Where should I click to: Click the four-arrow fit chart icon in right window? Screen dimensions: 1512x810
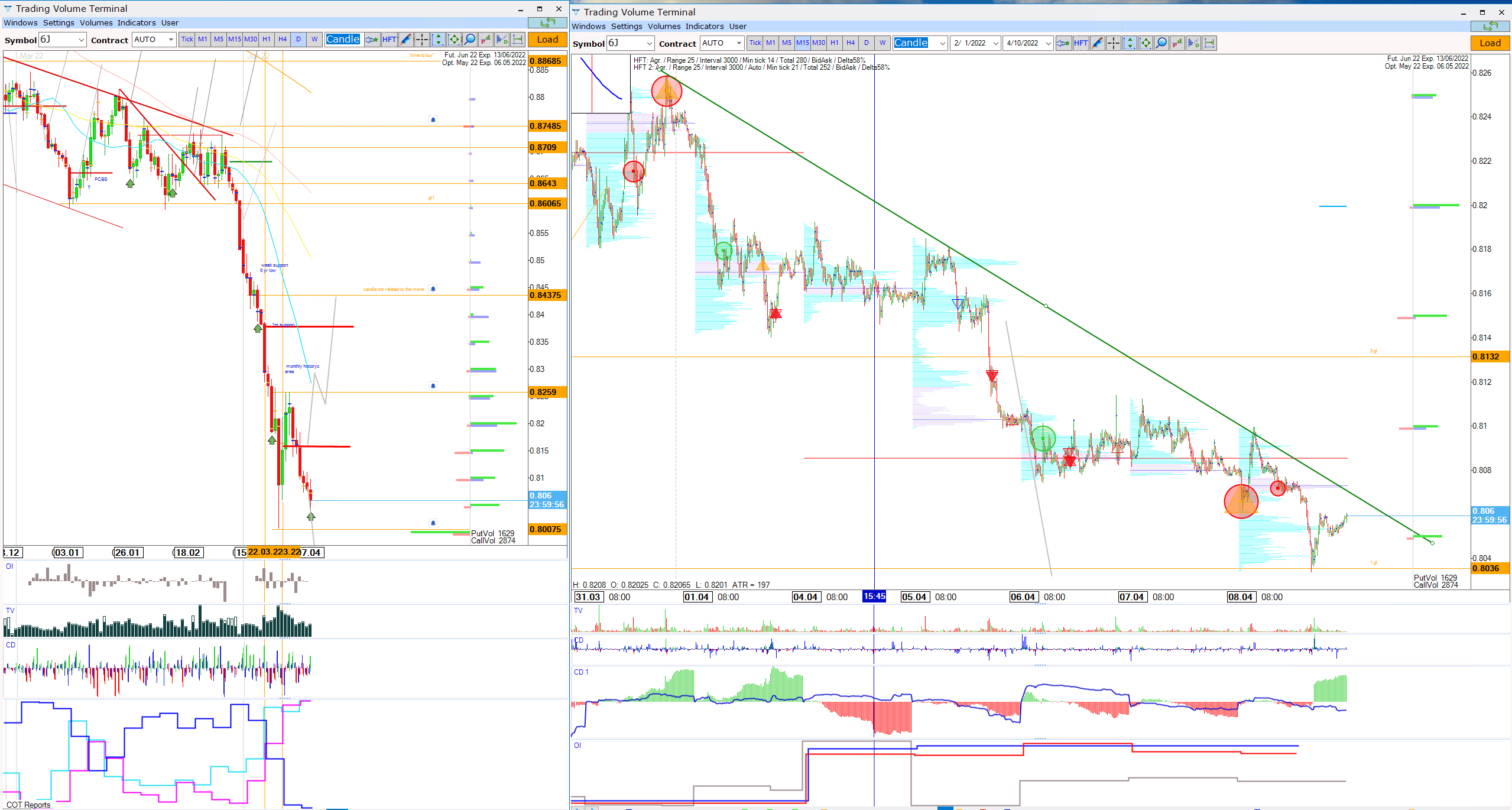[x=1145, y=43]
